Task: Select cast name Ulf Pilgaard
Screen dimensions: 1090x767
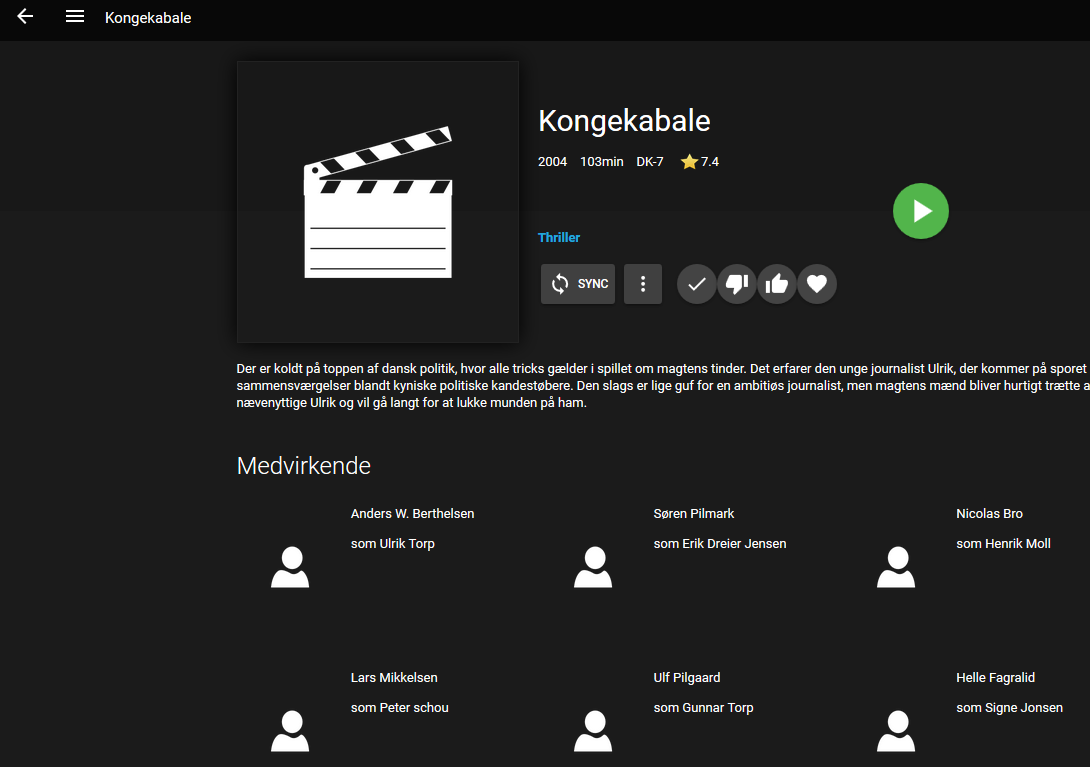Action: tap(687, 677)
